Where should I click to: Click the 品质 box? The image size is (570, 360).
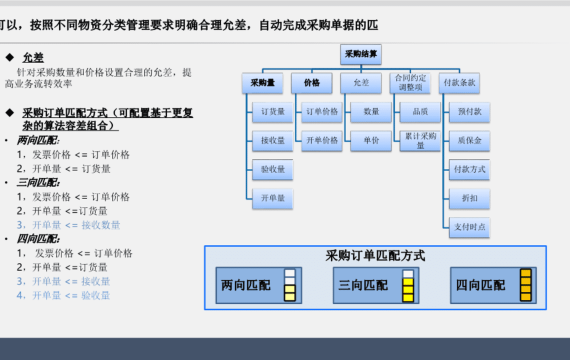pos(420,112)
